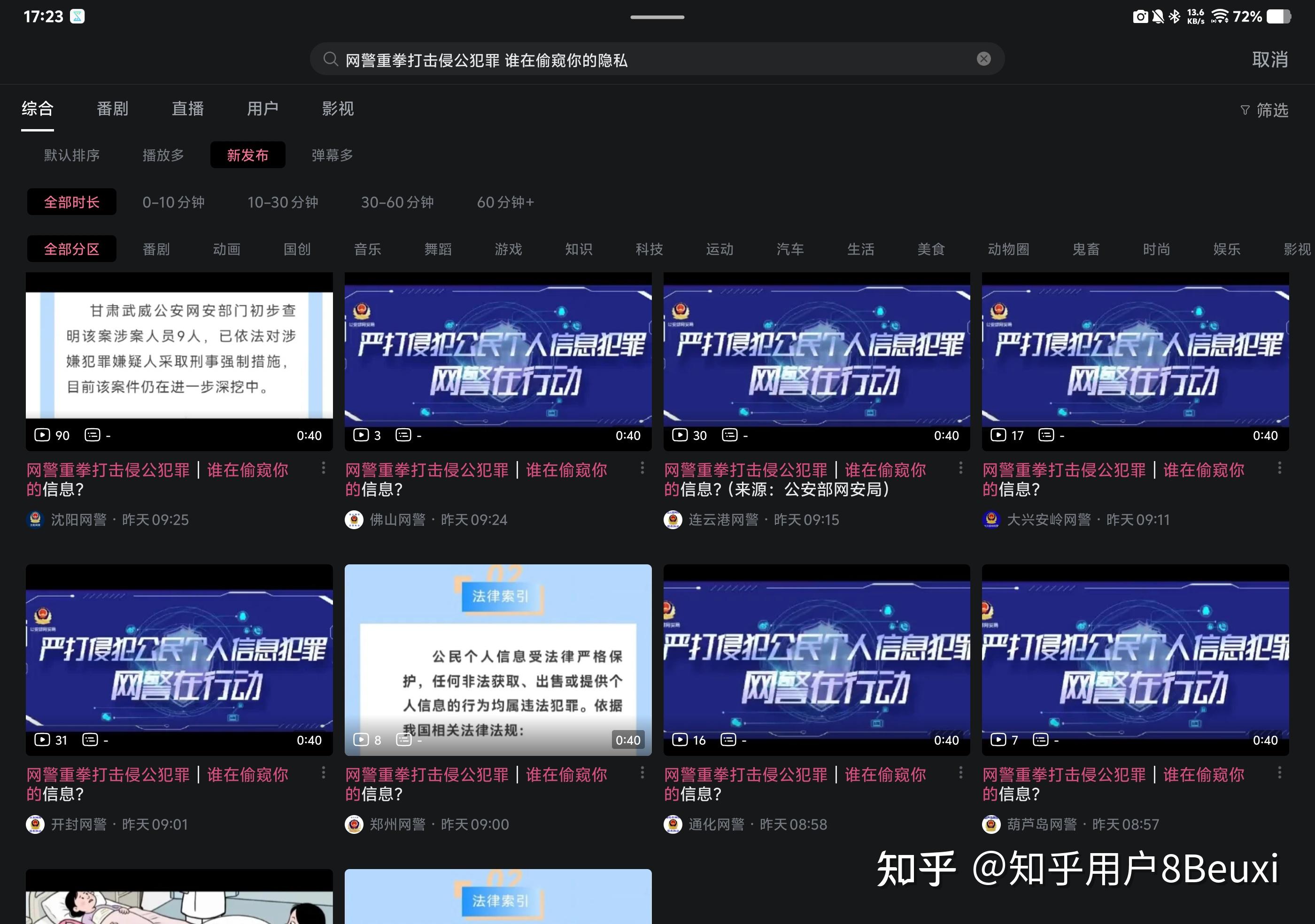This screenshot has width=1315, height=924.
Task: Sort by 默认排序
Action: point(71,155)
